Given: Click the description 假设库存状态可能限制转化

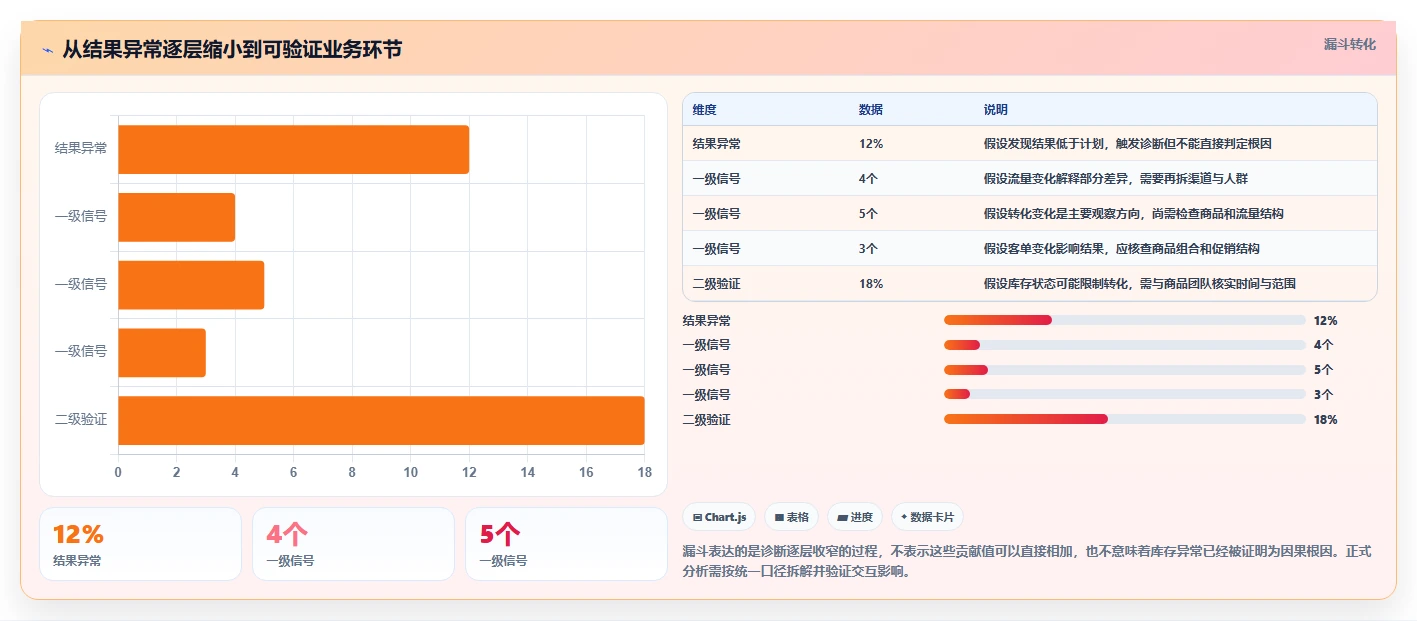Looking at the screenshot, I should coord(1140,284).
